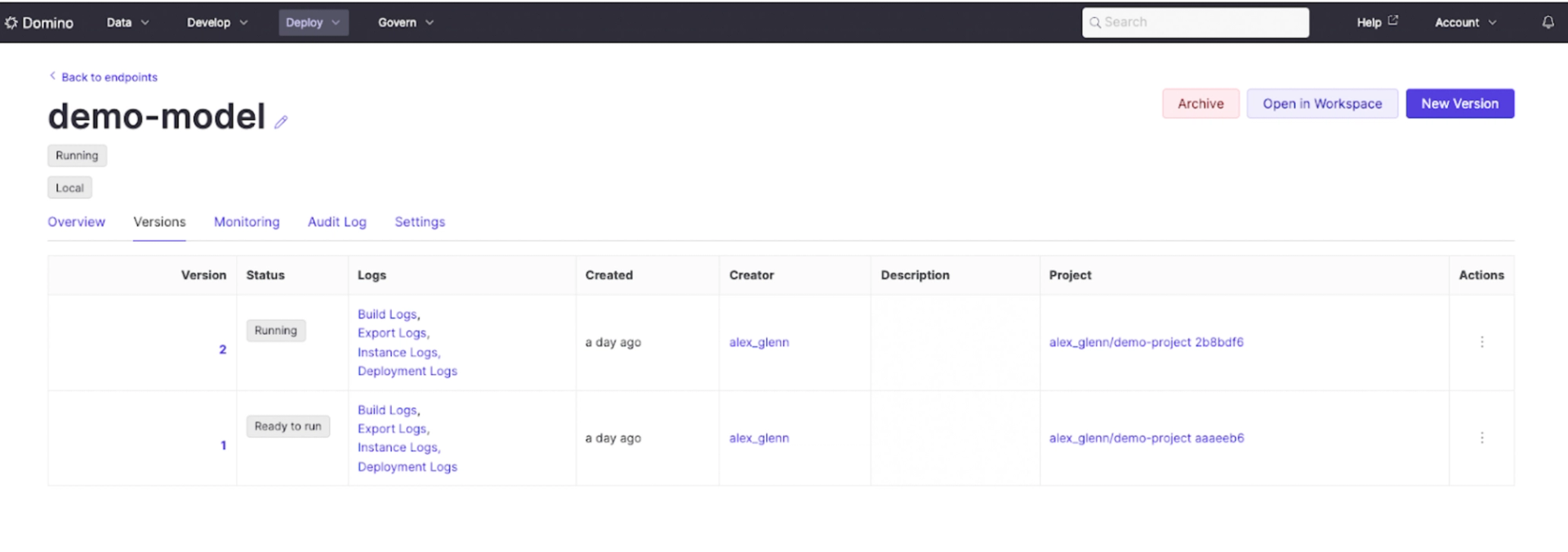This screenshot has height=552, width=1568.
Task: Click the Running status badge under title
Action: (x=77, y=155)
